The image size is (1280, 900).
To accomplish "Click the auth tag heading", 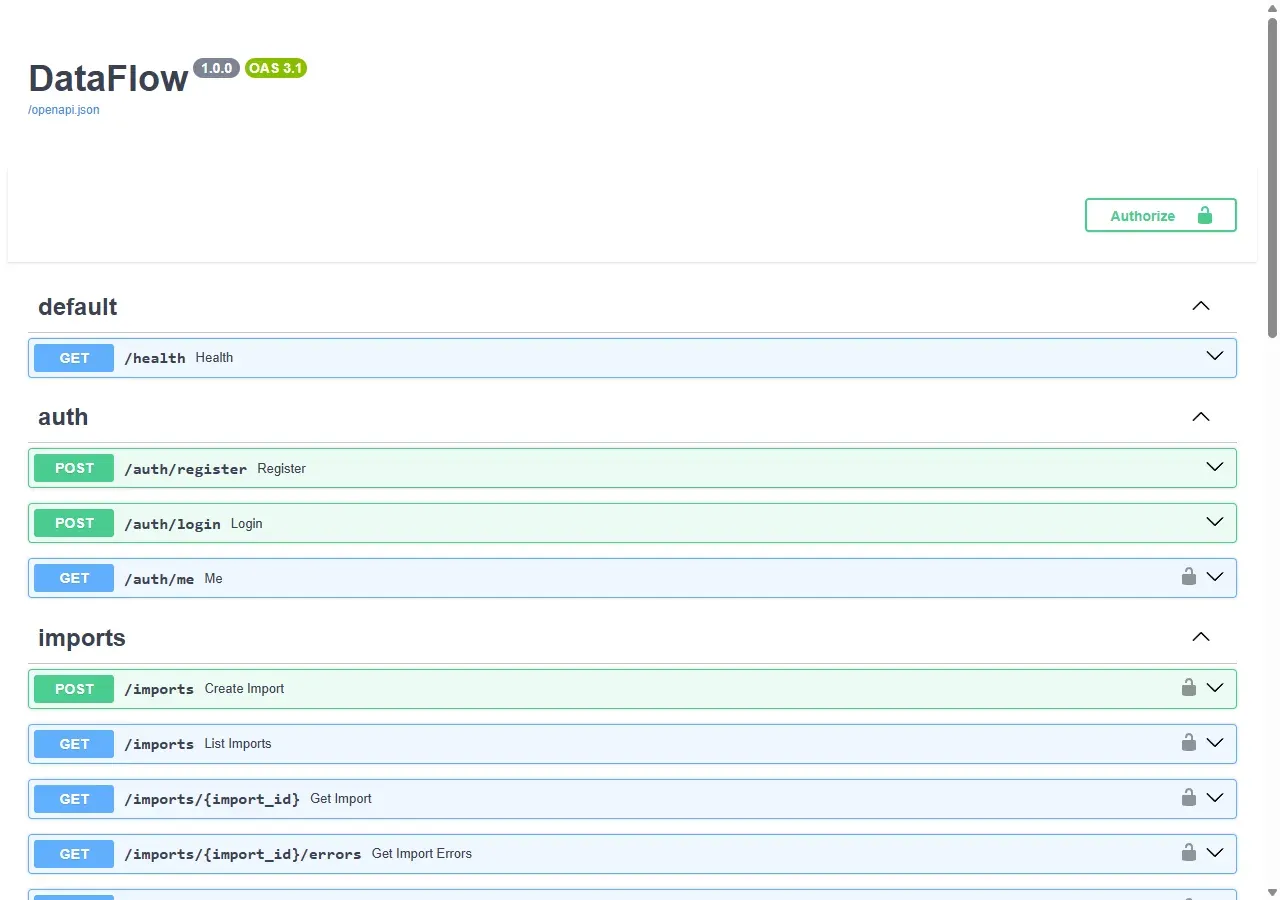I will (63, 417).
